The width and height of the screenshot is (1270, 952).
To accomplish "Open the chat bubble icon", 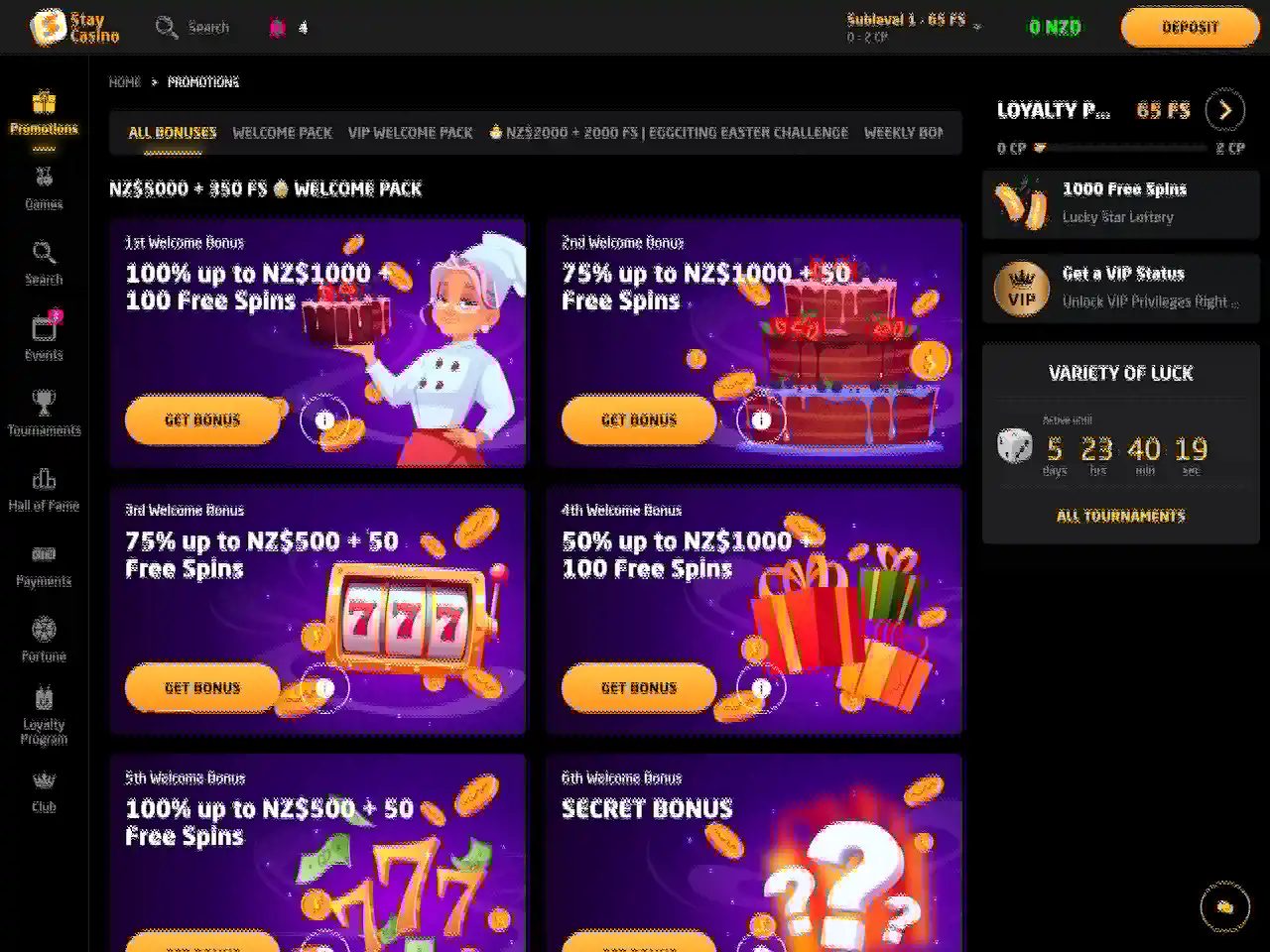I will 1224,906.
